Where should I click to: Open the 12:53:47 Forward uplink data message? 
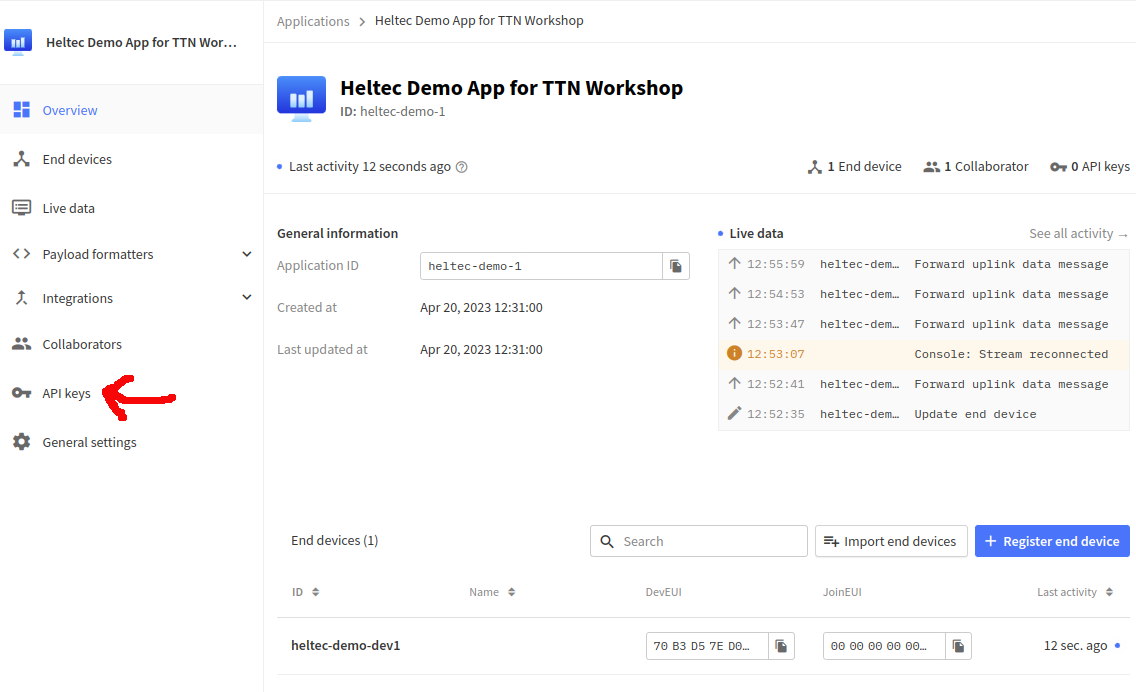[x=923, y=324]
